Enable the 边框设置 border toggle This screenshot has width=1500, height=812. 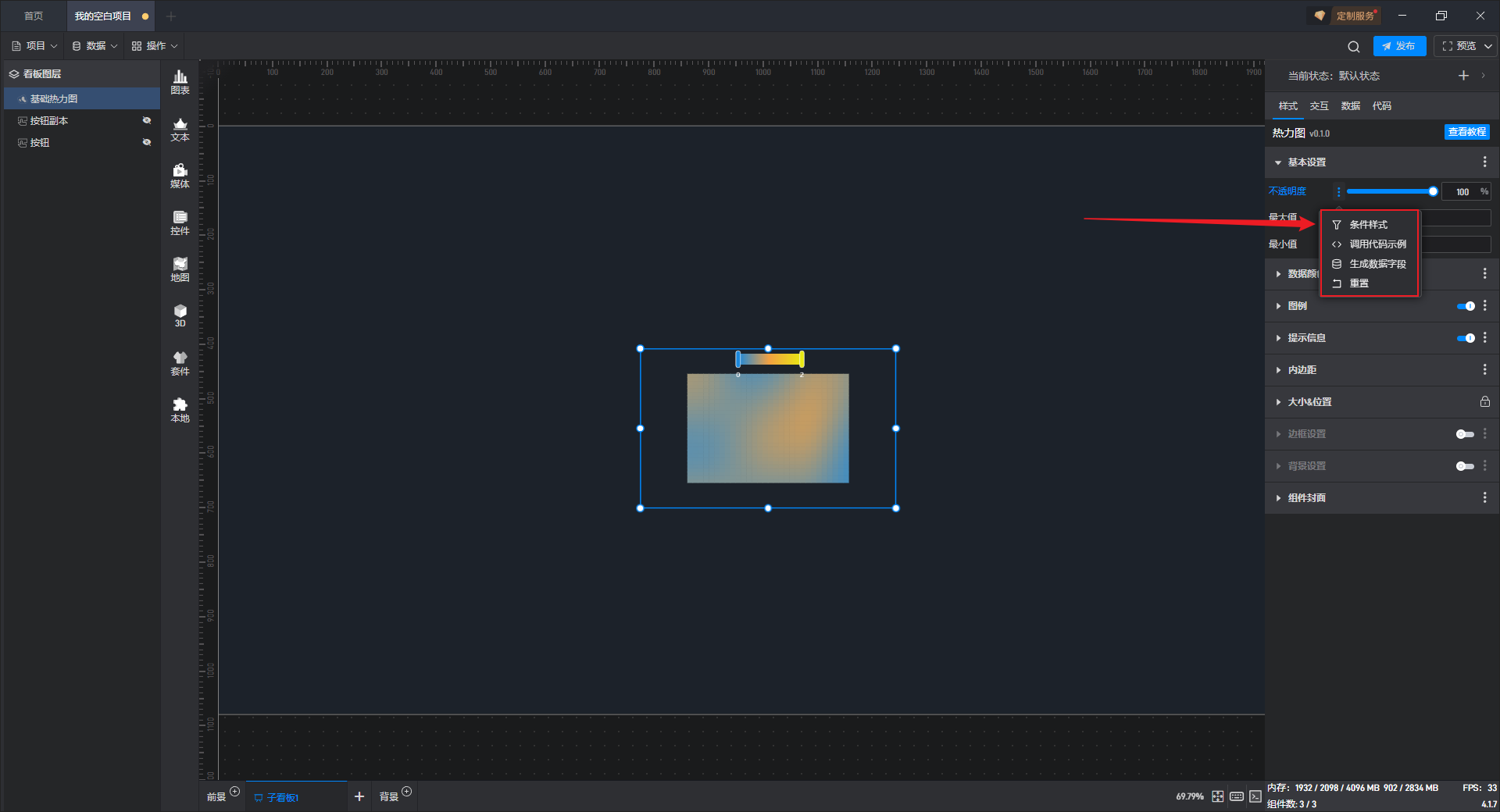click(1465, 434)
